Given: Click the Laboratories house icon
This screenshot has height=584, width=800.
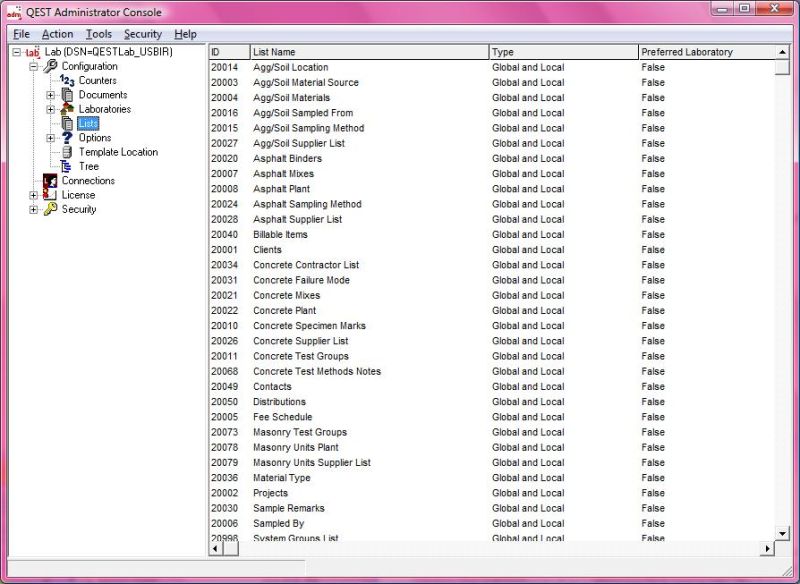Looking at the screenshot, I should click(x=66, y=109).
